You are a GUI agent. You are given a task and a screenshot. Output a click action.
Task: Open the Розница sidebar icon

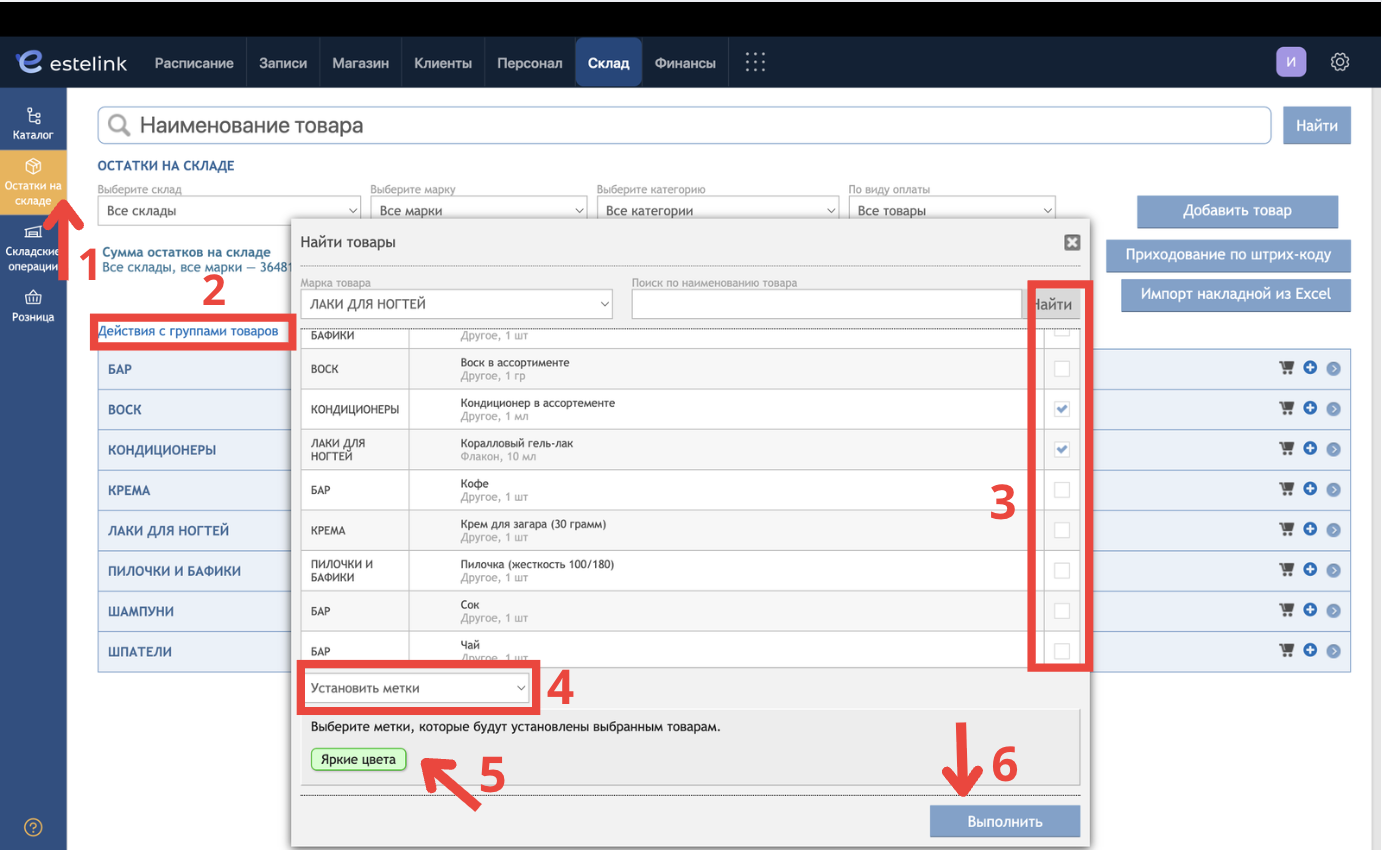coord(33,306)
